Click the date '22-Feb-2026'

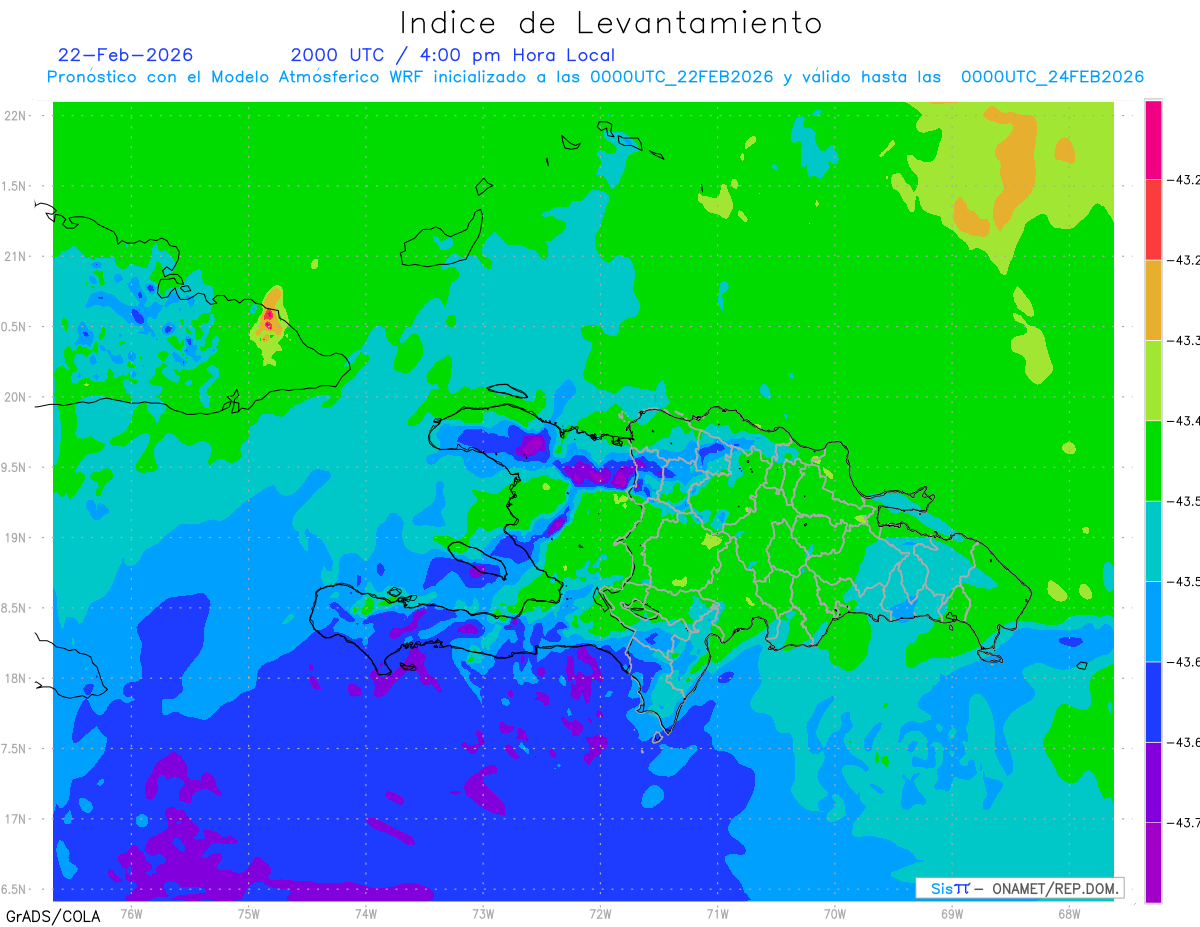(x=125, y=55)
